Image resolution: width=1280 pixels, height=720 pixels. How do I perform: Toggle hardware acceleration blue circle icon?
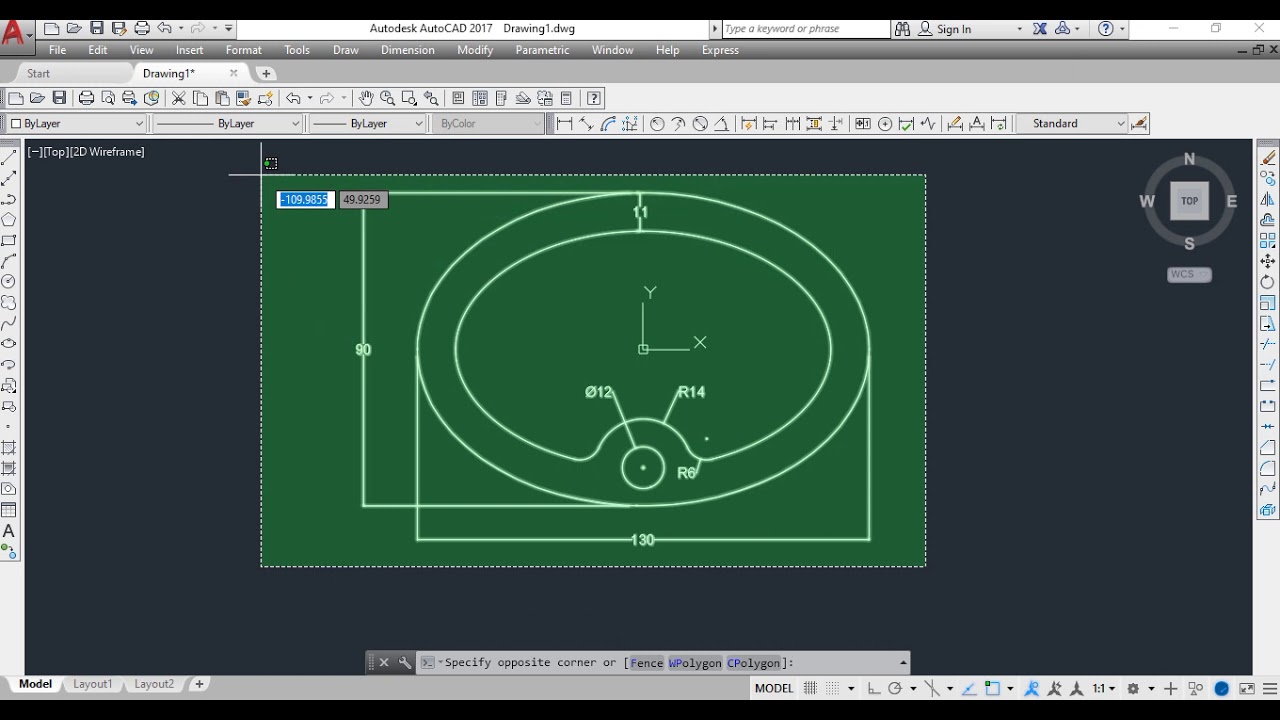click(1222, 689)
